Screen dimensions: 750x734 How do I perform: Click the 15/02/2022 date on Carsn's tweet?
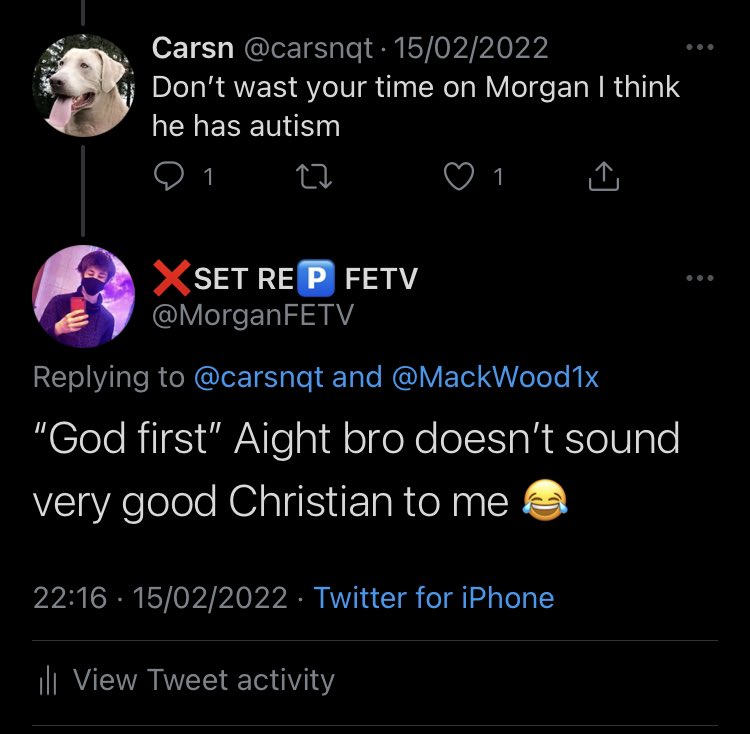tap(472, 48)
